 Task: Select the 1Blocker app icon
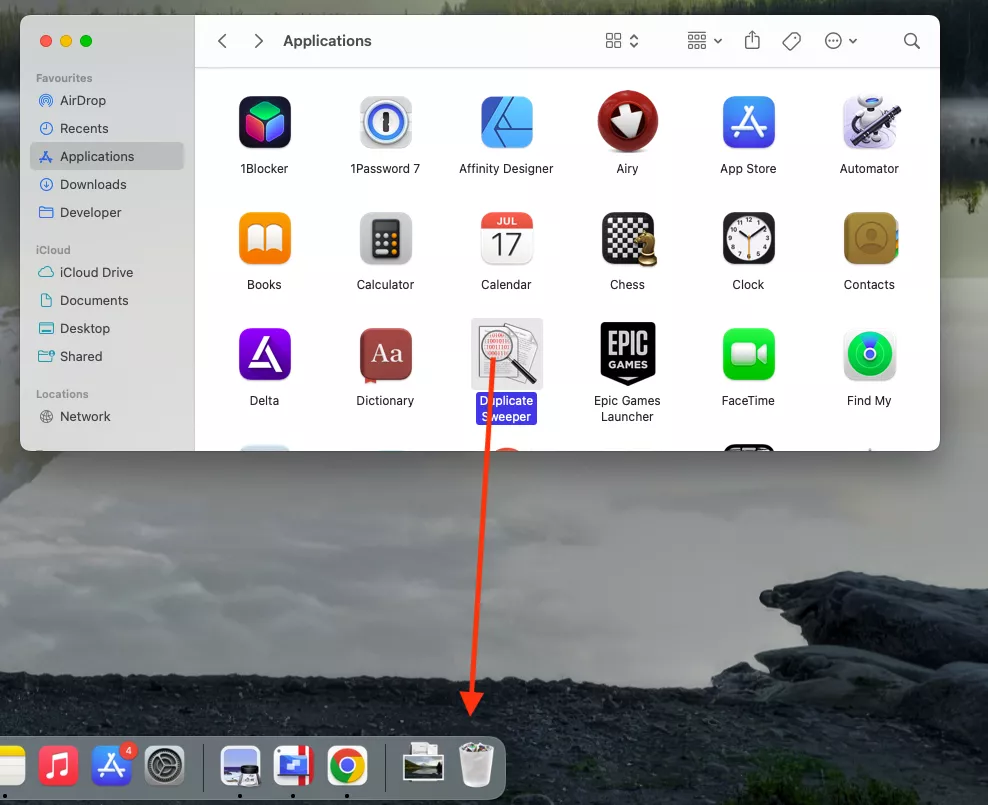click(264, 123)
